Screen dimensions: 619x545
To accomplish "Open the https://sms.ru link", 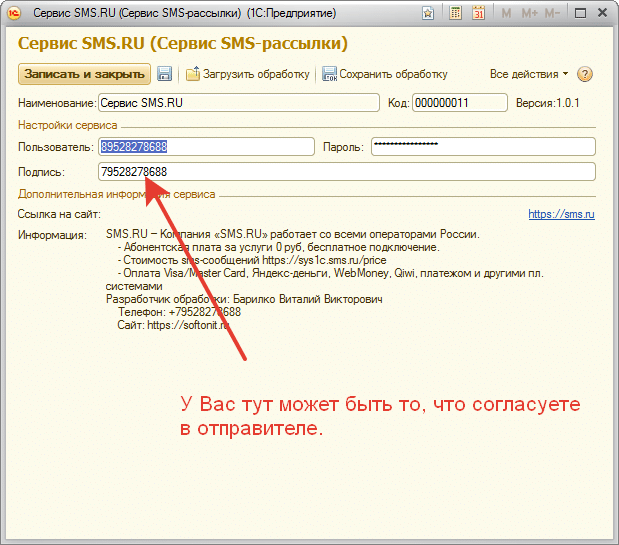I will click(x=562, y=214).
